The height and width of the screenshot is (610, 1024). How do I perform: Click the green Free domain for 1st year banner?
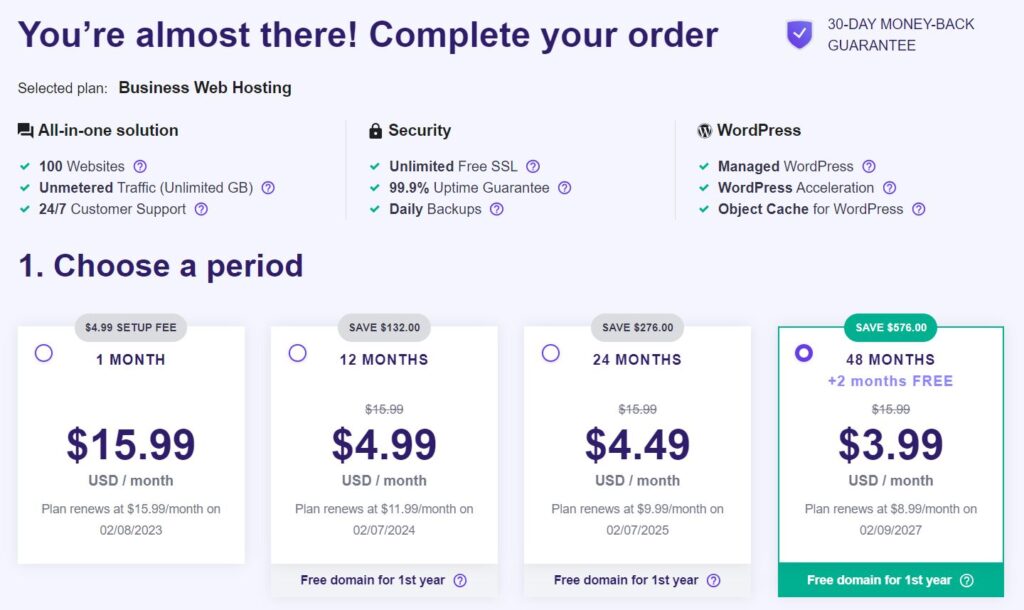pyautogui.click(x=891, y=580)
